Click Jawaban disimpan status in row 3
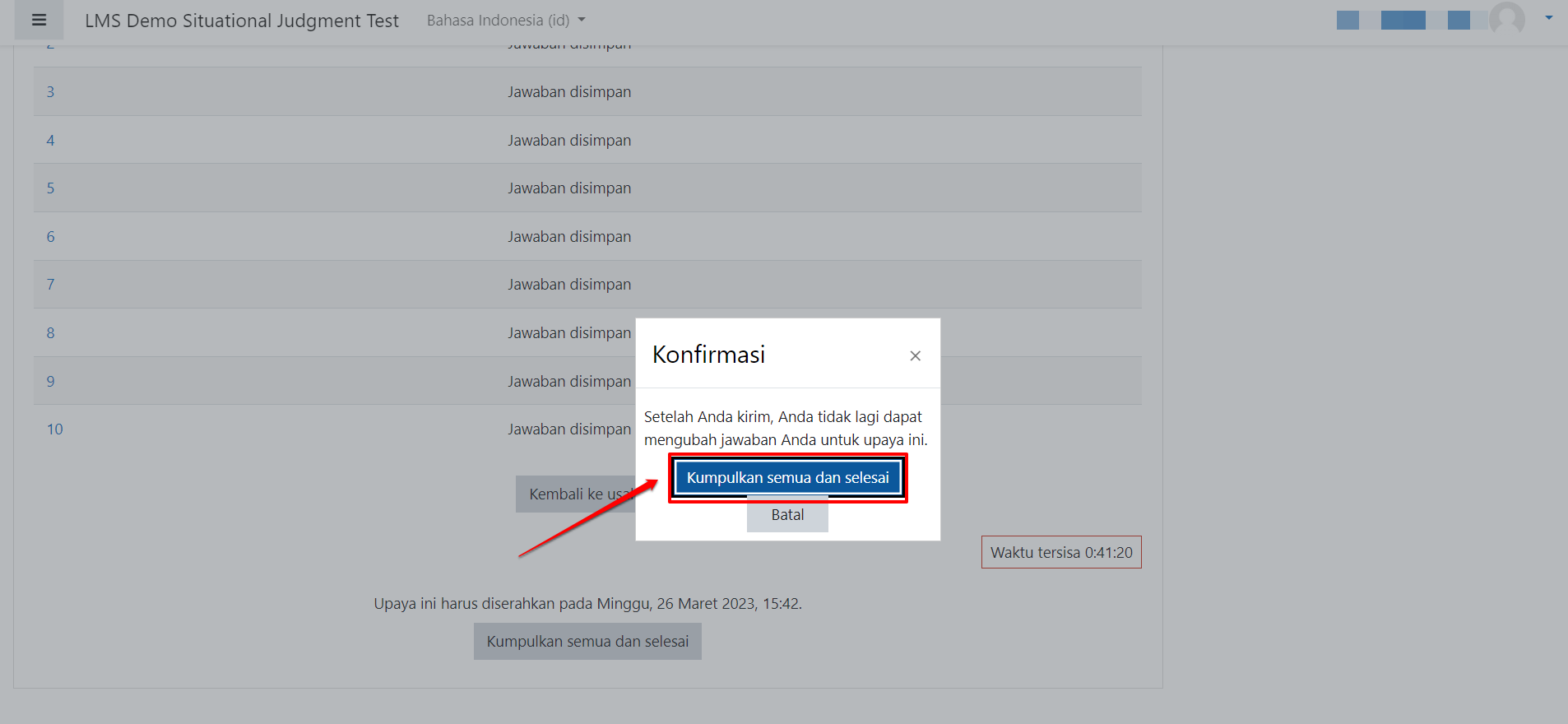 (x=569, y=91)
